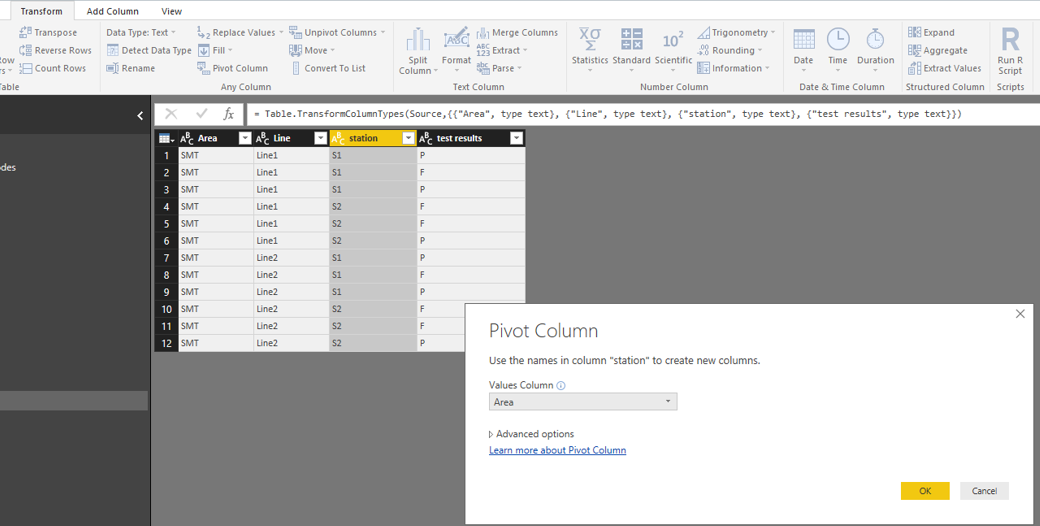Open the Move column dropdown
Viewport: 1040px width, 526px height.
pos(312,50)
